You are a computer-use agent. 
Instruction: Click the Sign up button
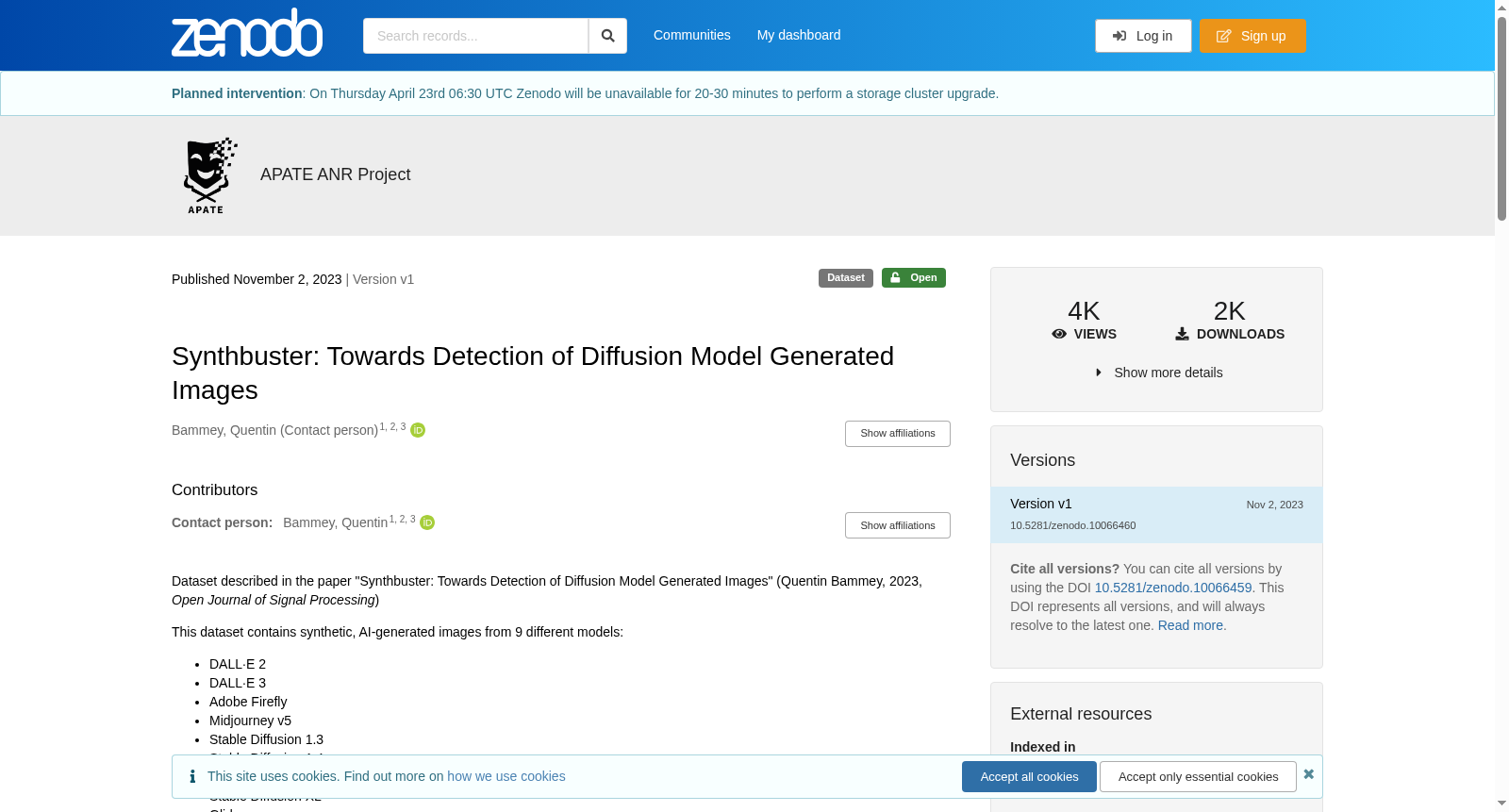coord(1252,36)
